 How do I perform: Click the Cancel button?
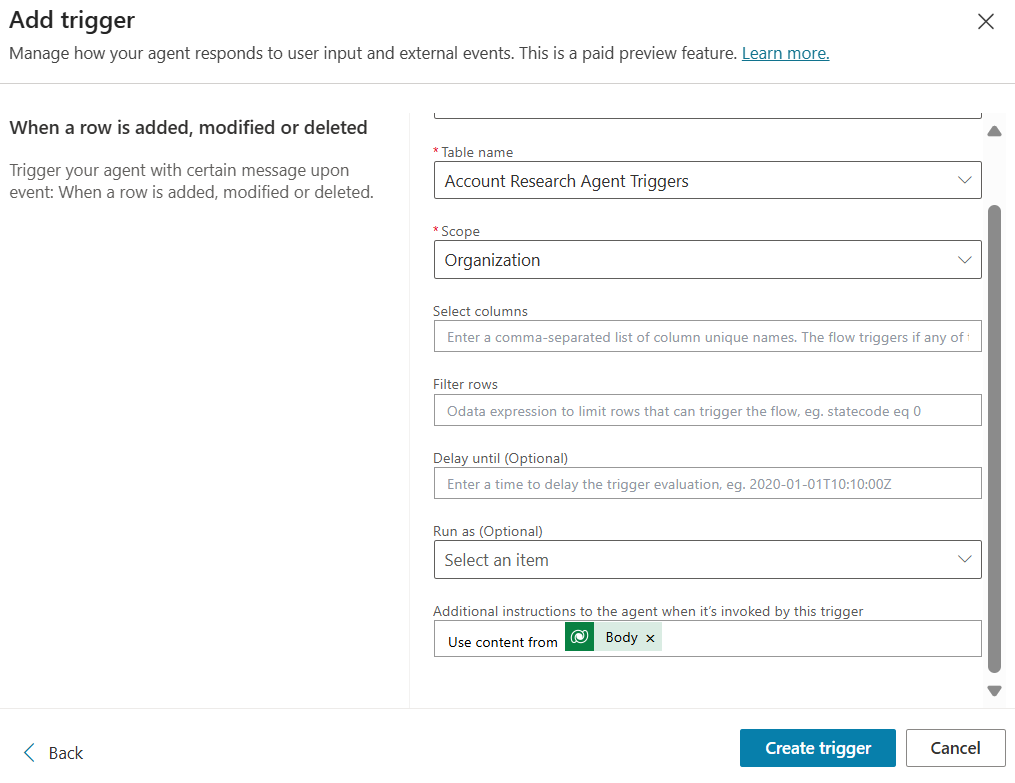pos(955,747)
